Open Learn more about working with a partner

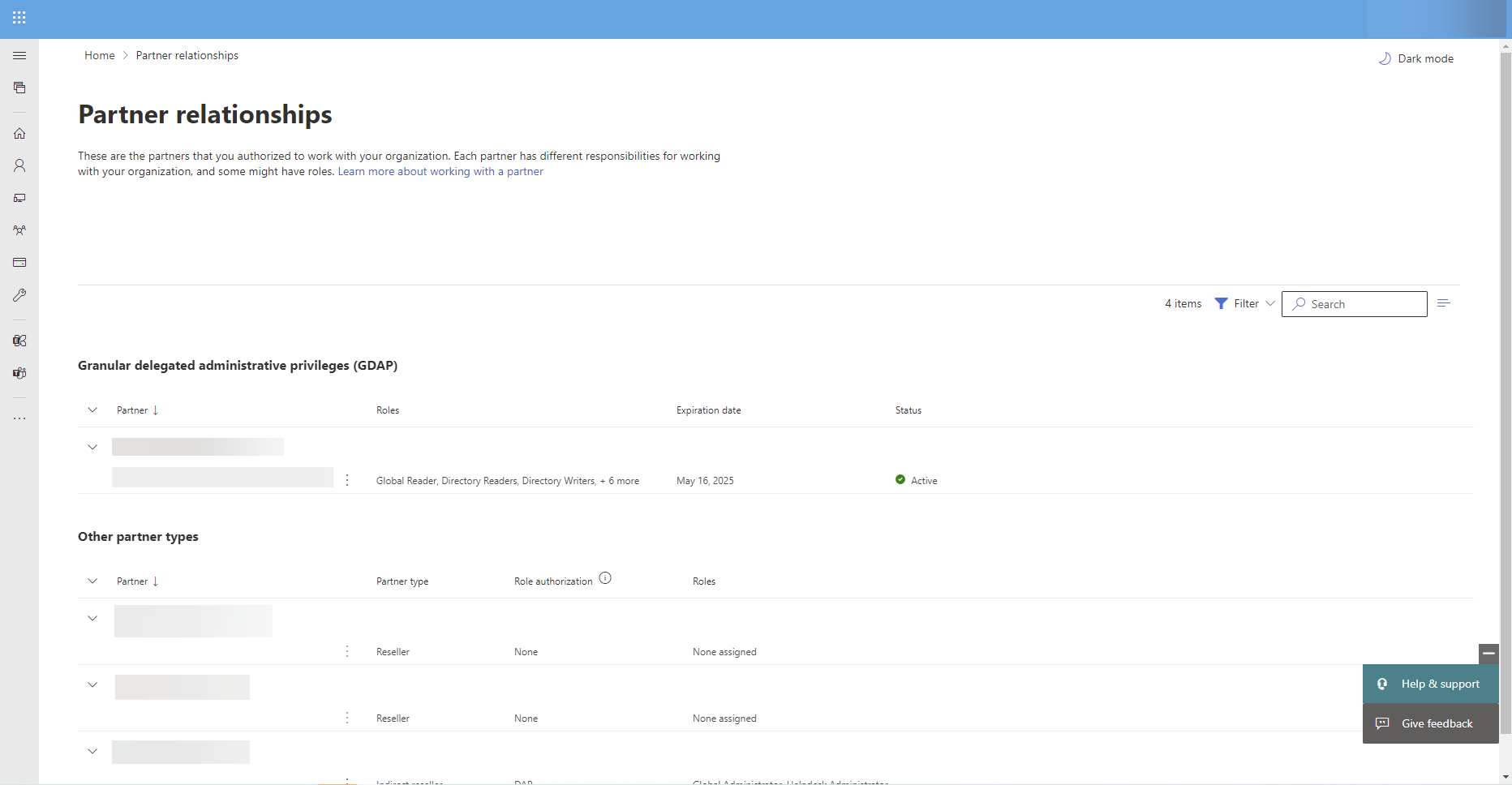tap(440, 171)
